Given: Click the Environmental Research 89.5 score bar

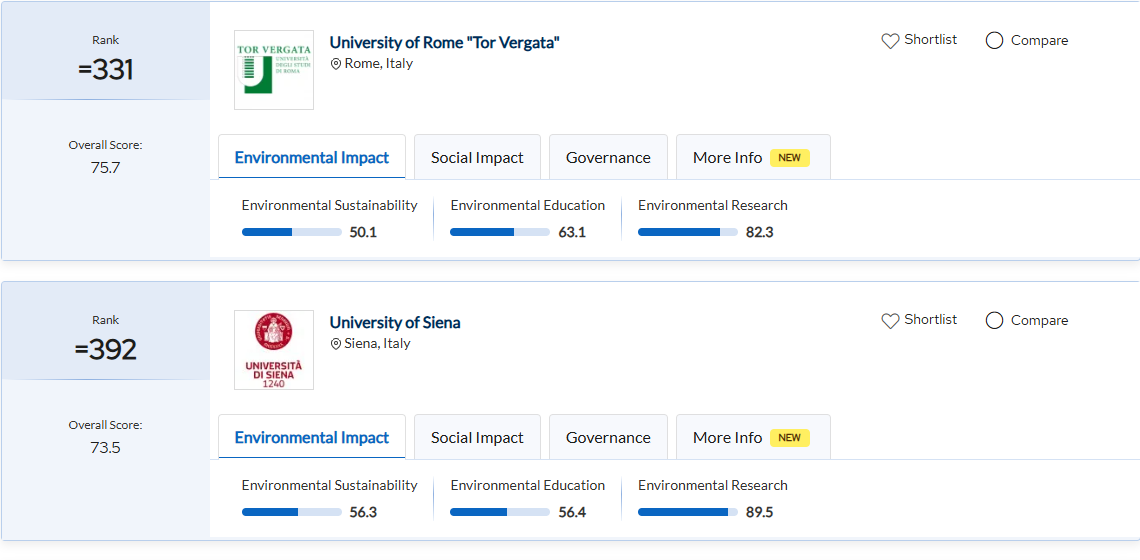Looking at the screenshot, I should pos(687,512).
